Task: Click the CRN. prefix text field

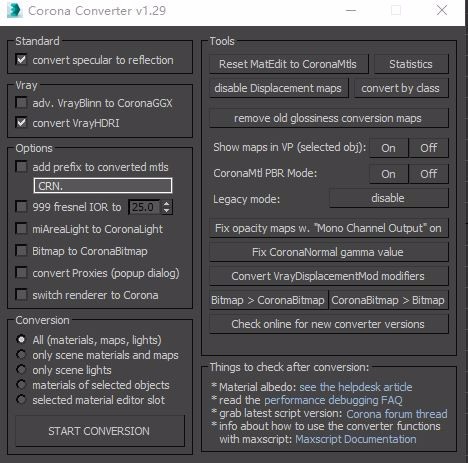Action: pos(103,186)
